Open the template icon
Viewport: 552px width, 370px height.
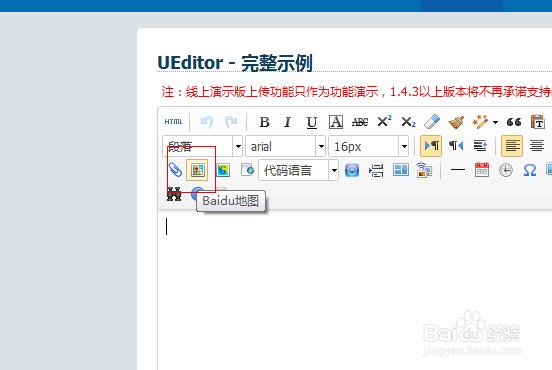coord(401,170)
